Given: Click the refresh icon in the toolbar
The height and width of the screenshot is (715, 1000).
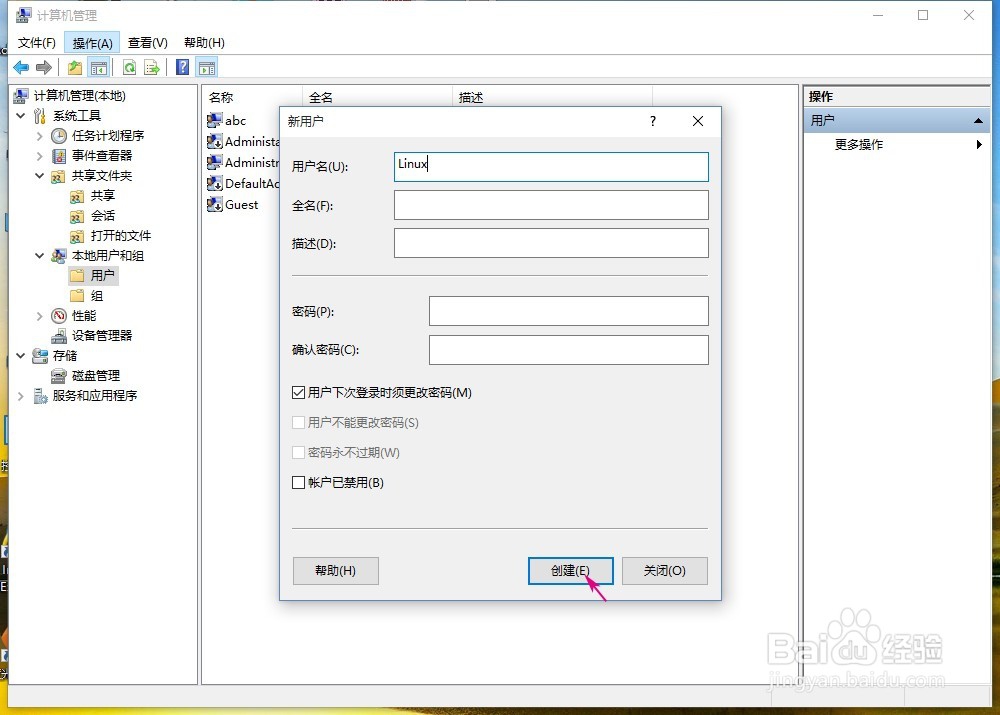Looking at the screenshot, I should [x=129, y=67].
